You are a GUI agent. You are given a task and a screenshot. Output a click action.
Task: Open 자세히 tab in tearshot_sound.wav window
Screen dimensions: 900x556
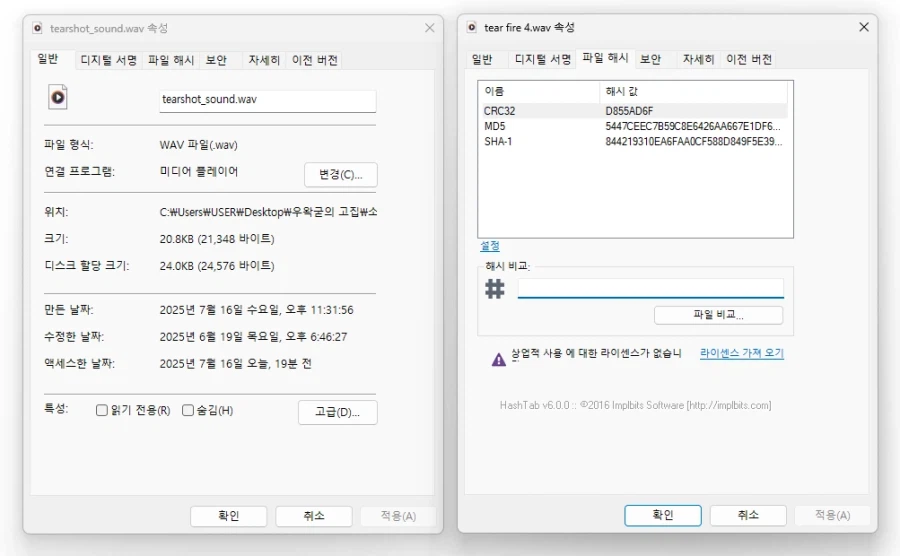(264, 60)
